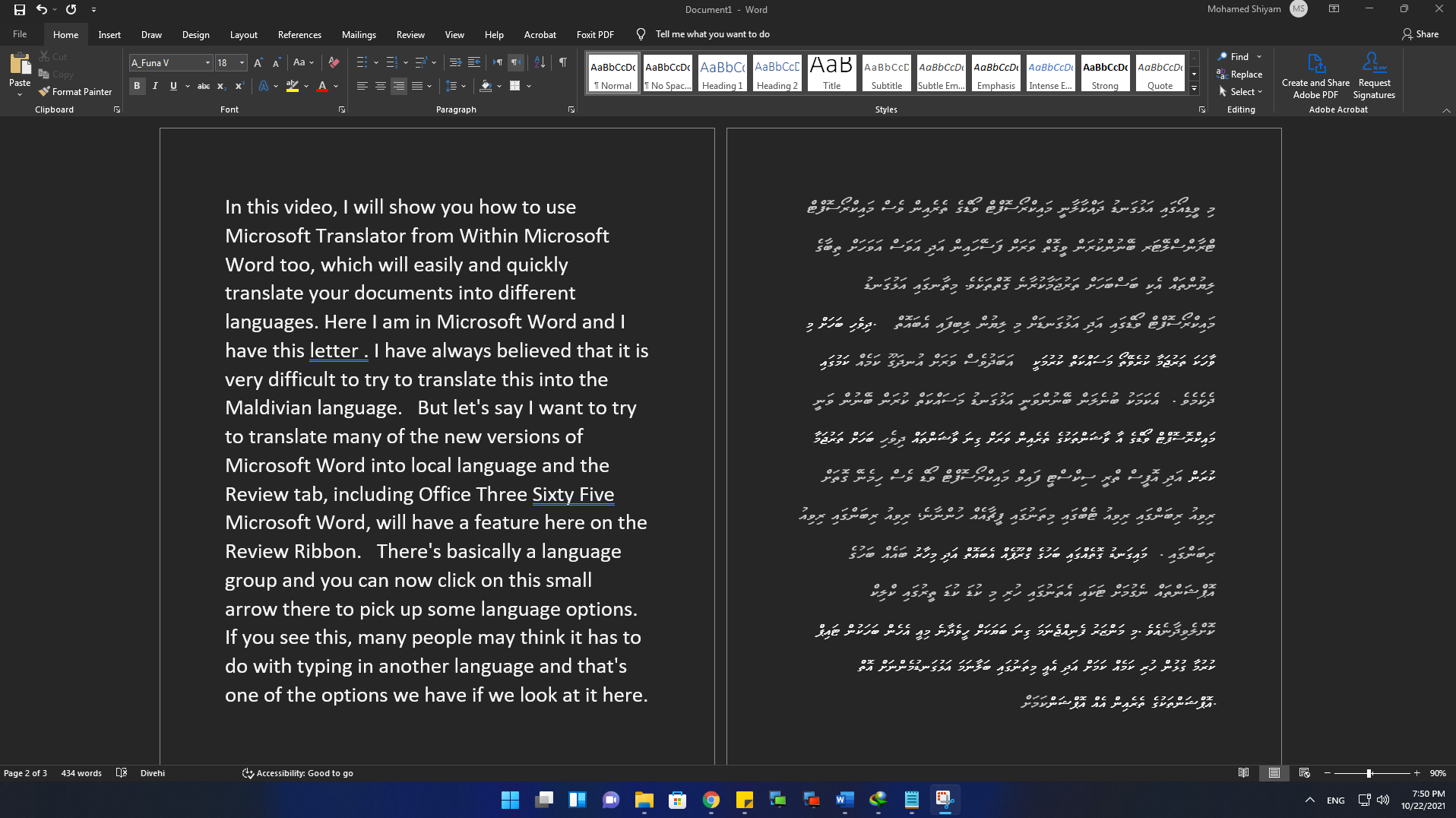Click the Paste clipboard icon
Screen dimensions: 1456x818
[x=20, y=64]
